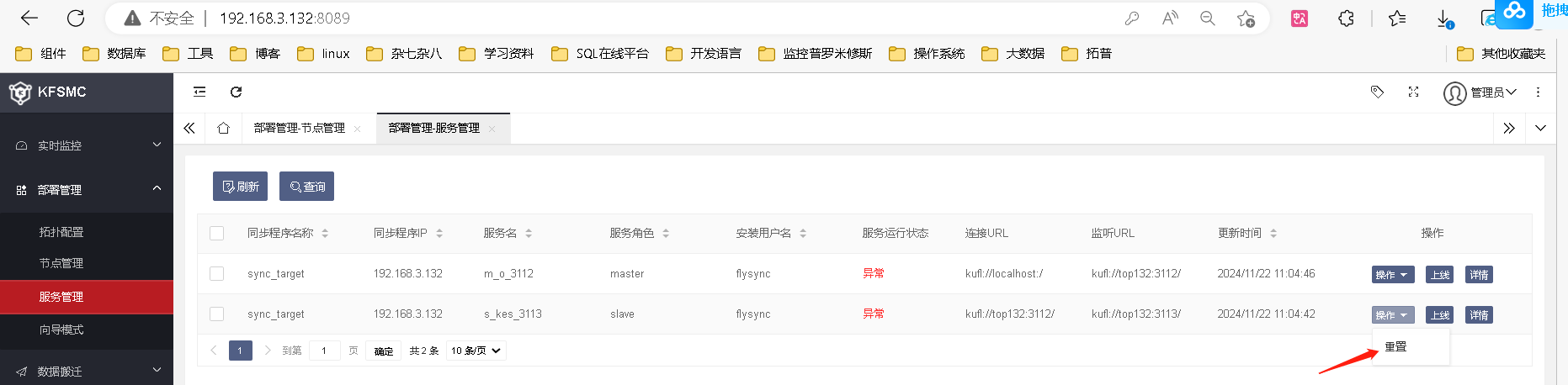1568x385 pixels.
Task: Switch to 部署管理-节点管理 tab
Action: coord(300,128)
